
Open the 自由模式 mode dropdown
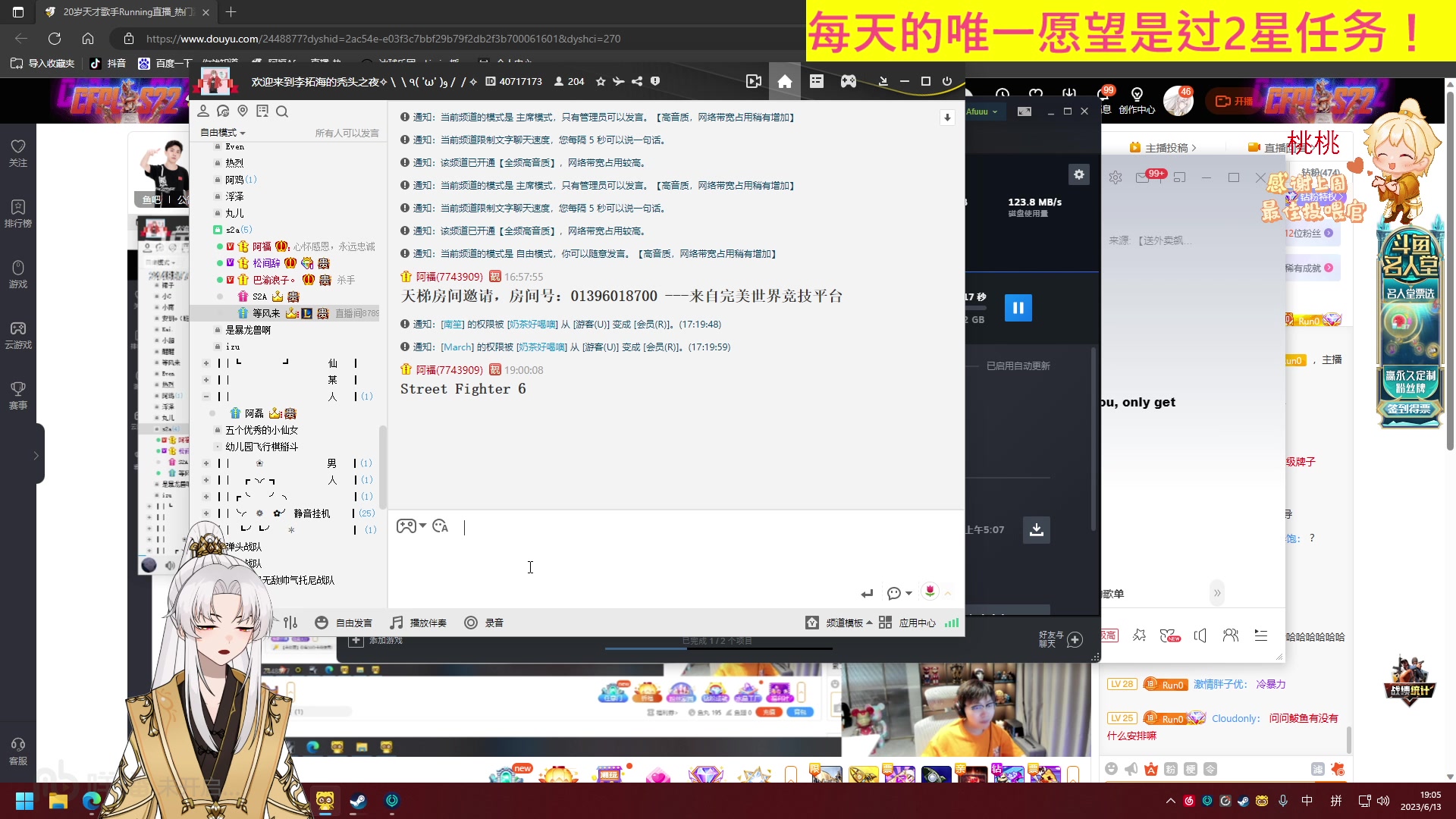223,133
